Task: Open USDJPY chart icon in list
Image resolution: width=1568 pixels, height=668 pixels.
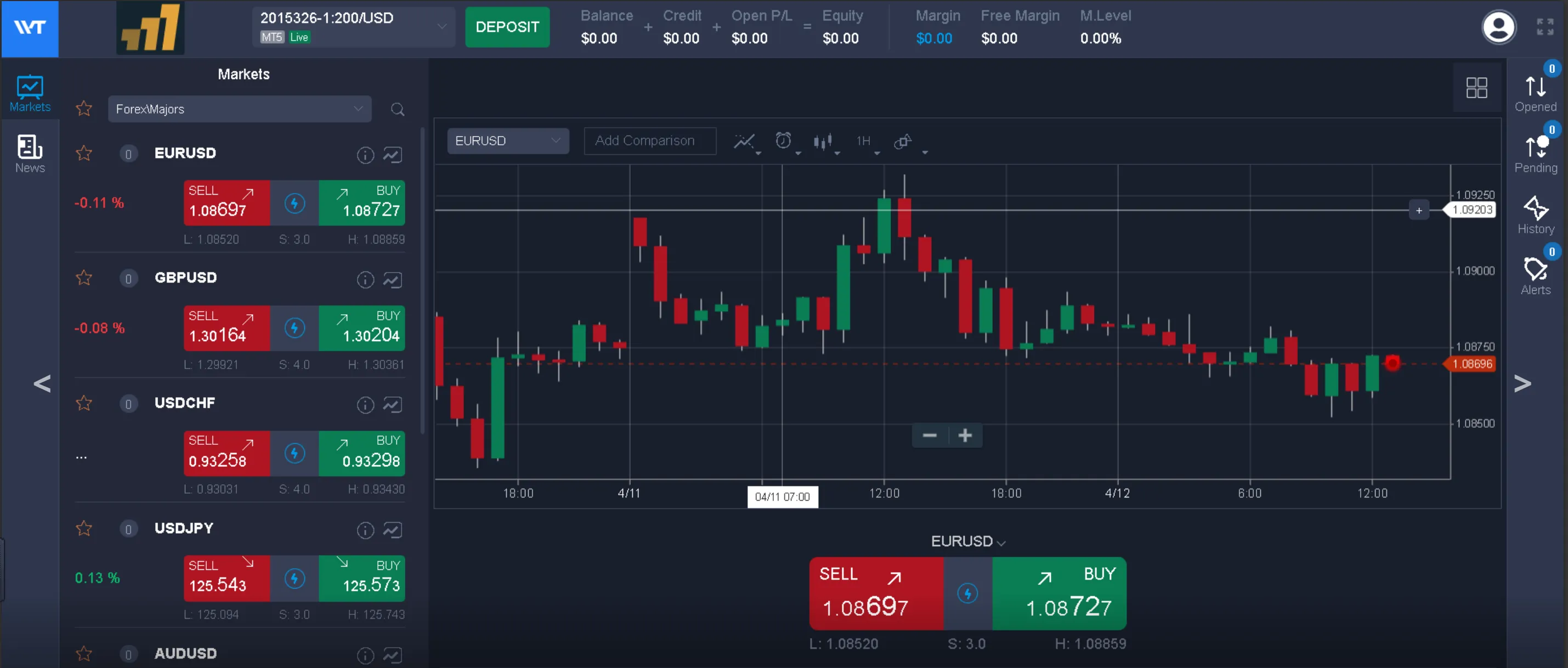Action: pos(392,530)
